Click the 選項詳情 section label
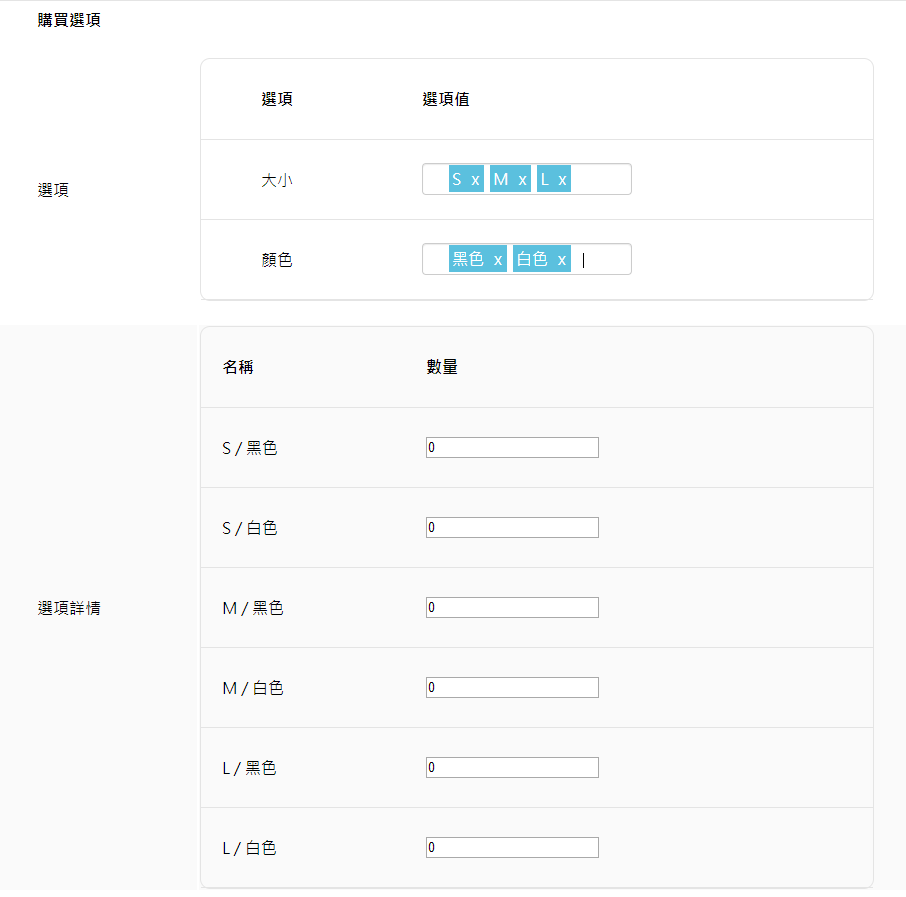 tap(69, 608)
